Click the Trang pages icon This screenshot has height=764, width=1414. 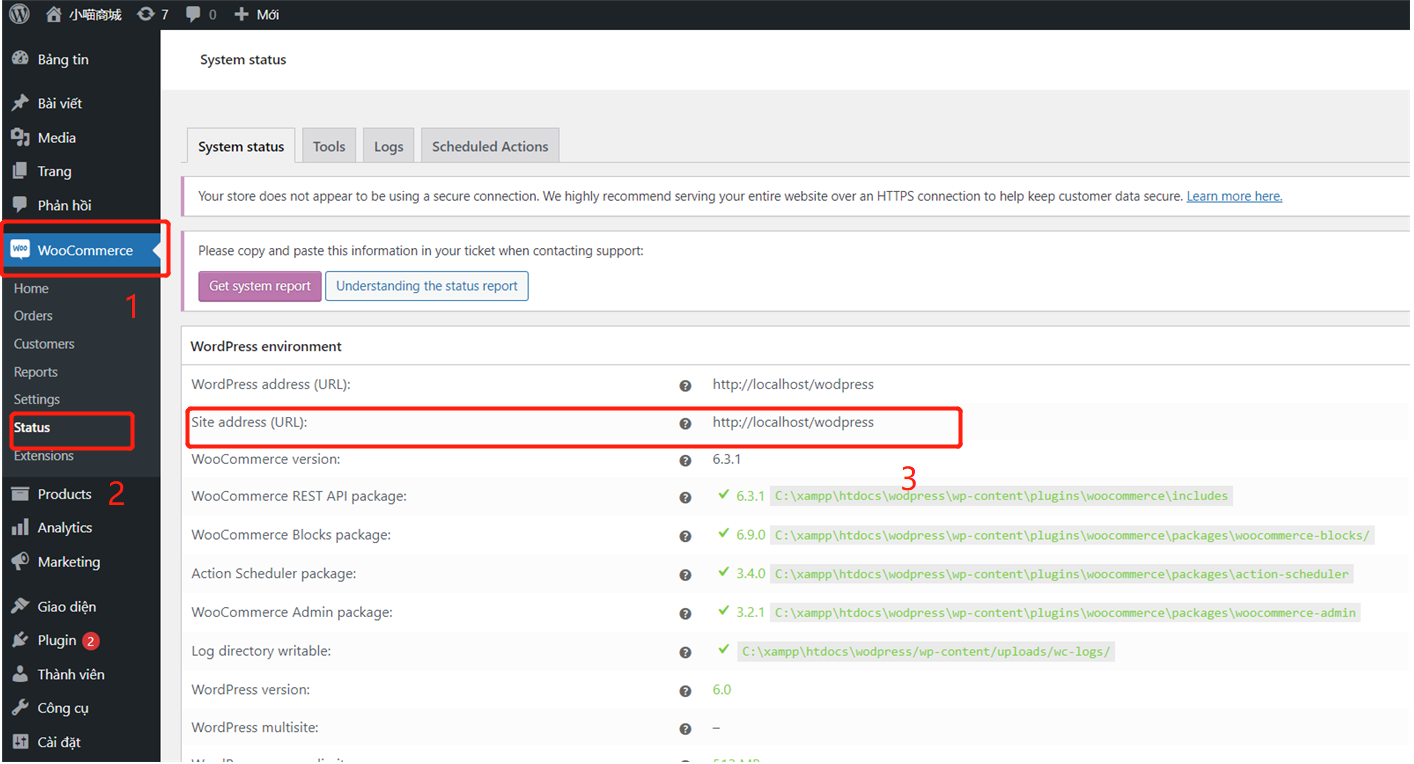tap(20, 171)
